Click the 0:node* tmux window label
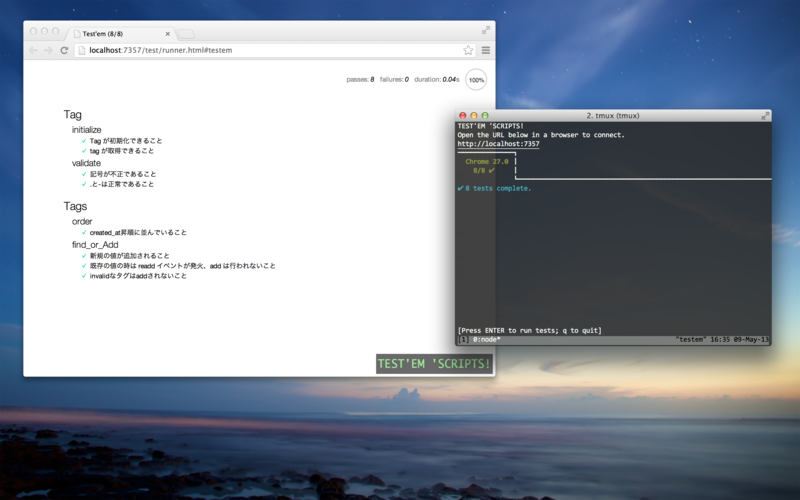The image size is (800, 500). [486, 339]
